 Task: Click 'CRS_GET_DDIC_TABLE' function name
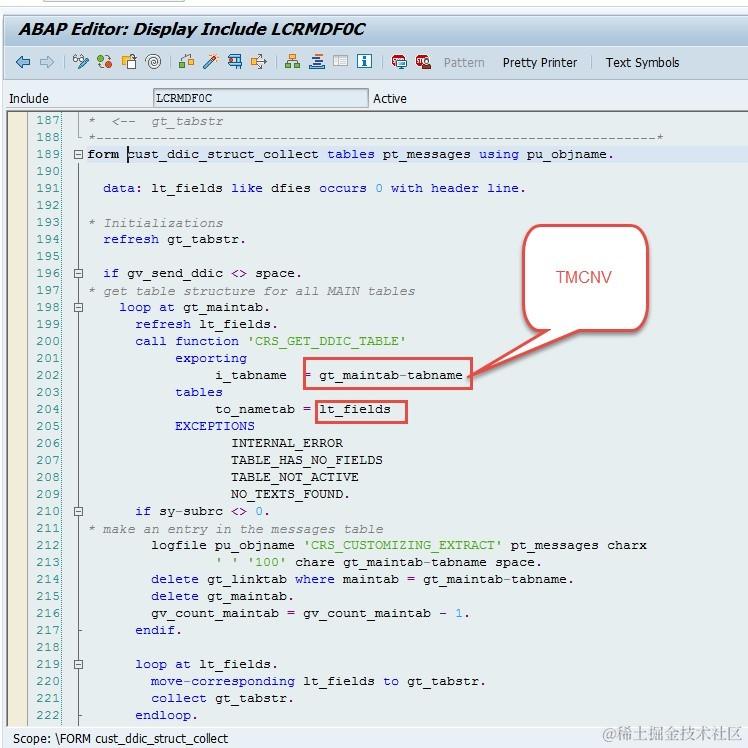[x=327, y=342]
